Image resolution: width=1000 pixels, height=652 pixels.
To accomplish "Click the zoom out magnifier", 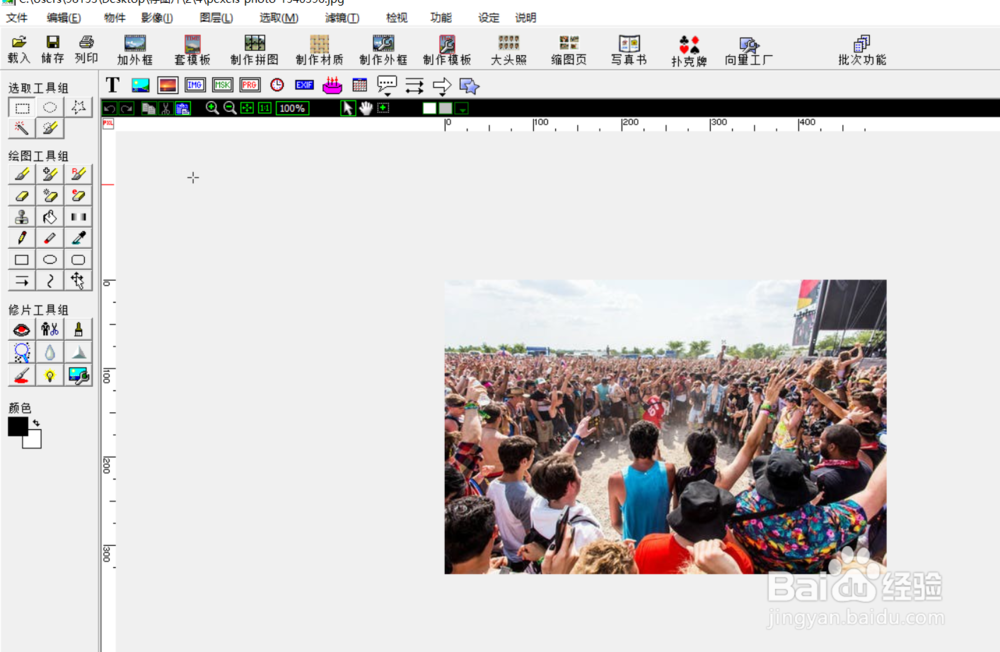I will pyautogui.click(x=230, y=108).
